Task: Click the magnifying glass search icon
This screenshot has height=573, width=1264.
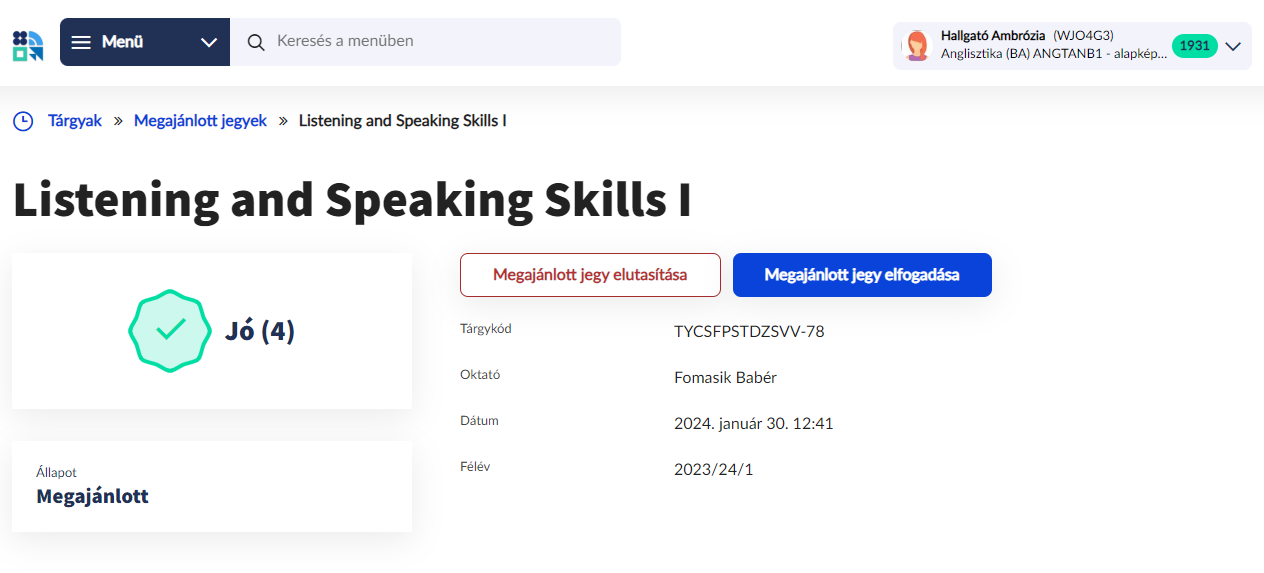Action: [x=256, y=42]
